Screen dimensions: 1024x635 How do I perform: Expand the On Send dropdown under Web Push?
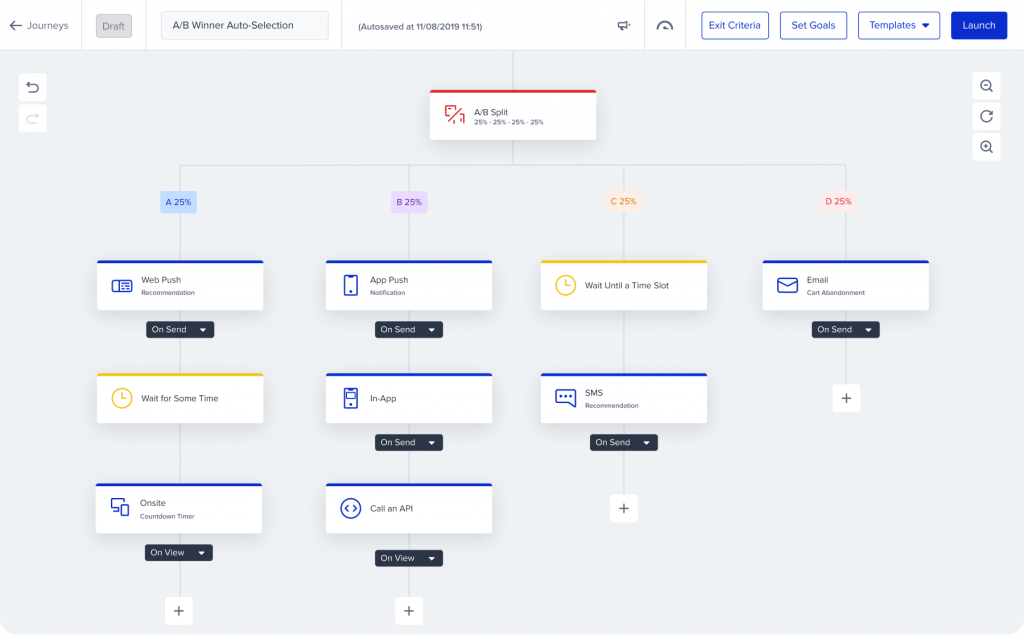click(179, 329)
